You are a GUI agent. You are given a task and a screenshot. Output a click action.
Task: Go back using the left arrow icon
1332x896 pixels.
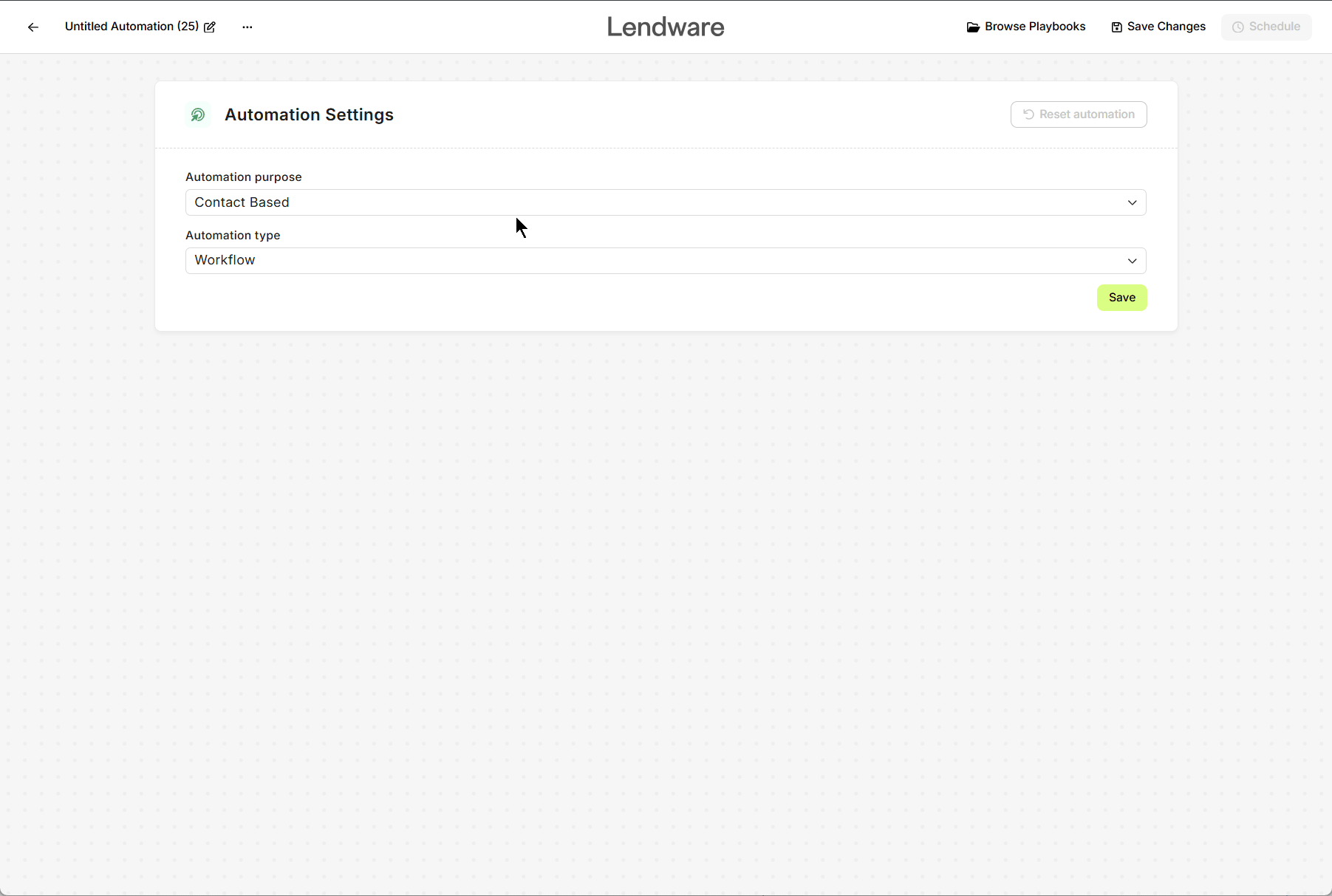[33, 27]
